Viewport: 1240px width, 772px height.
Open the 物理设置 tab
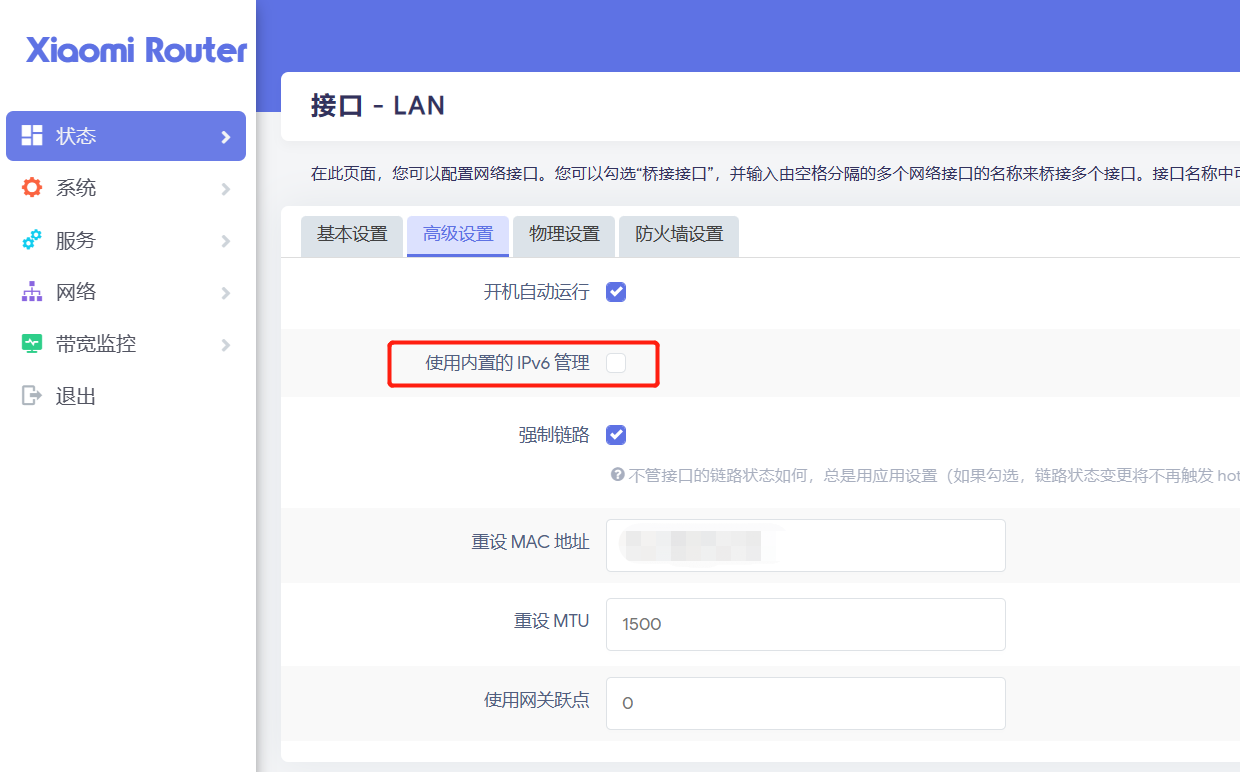click(564, 235)
